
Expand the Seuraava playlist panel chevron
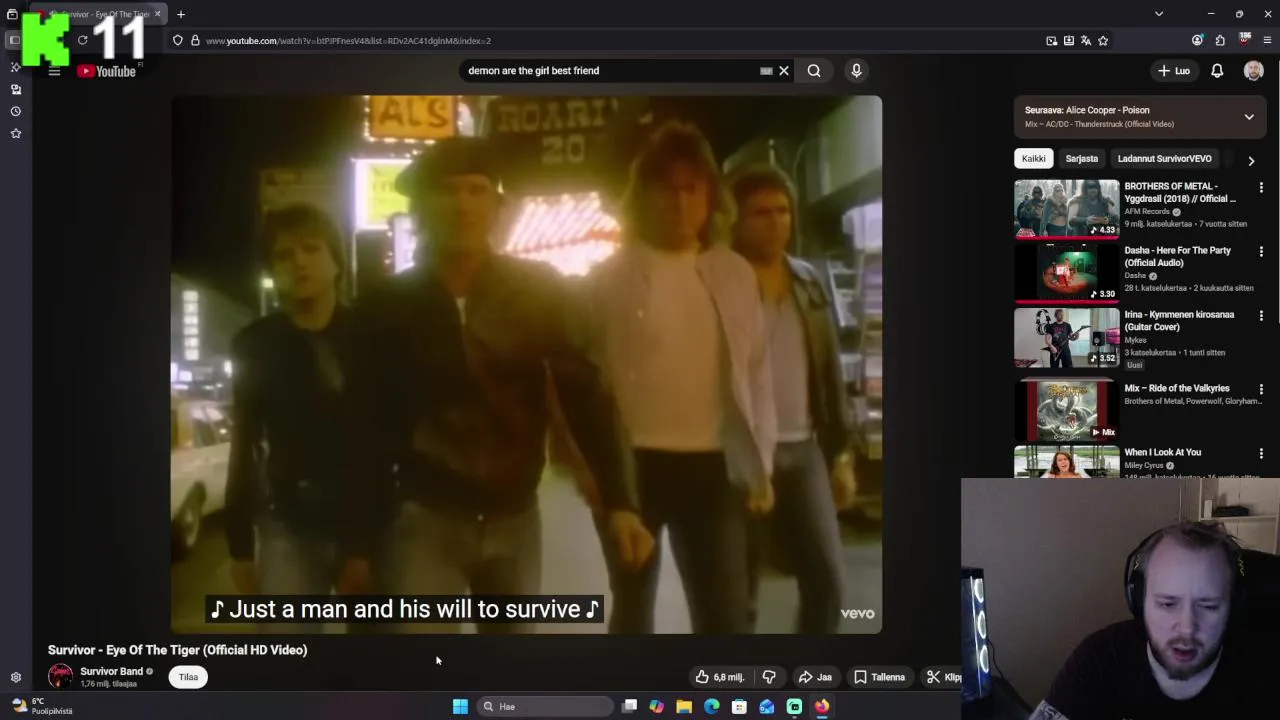coord(1249,117)
